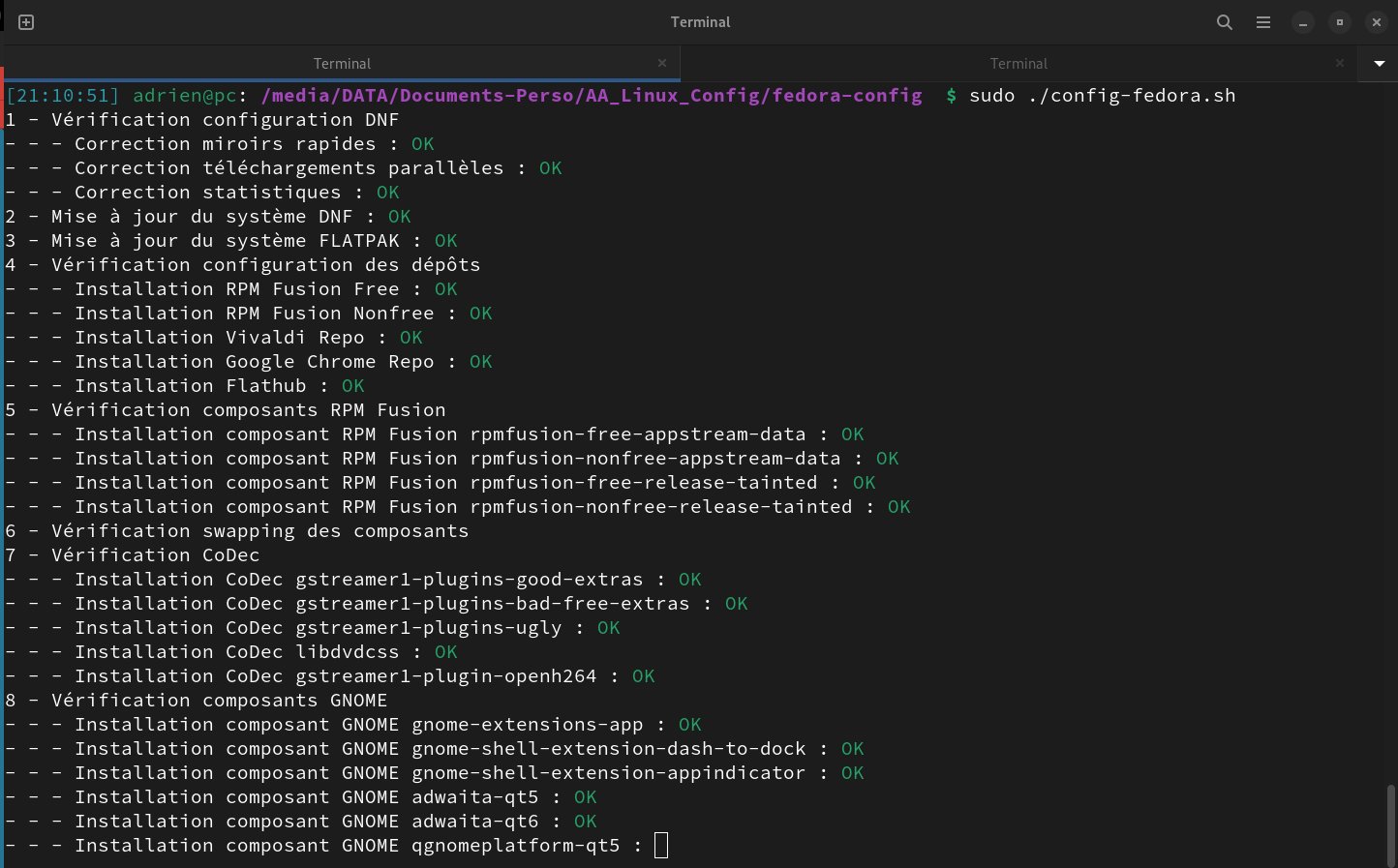
Task: Close the first Terminal tab
Action: tap(662, 63)
